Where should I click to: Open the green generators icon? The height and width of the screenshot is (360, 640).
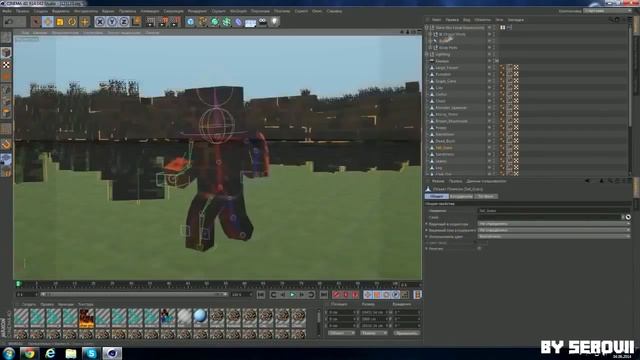(x=215, y=22)
